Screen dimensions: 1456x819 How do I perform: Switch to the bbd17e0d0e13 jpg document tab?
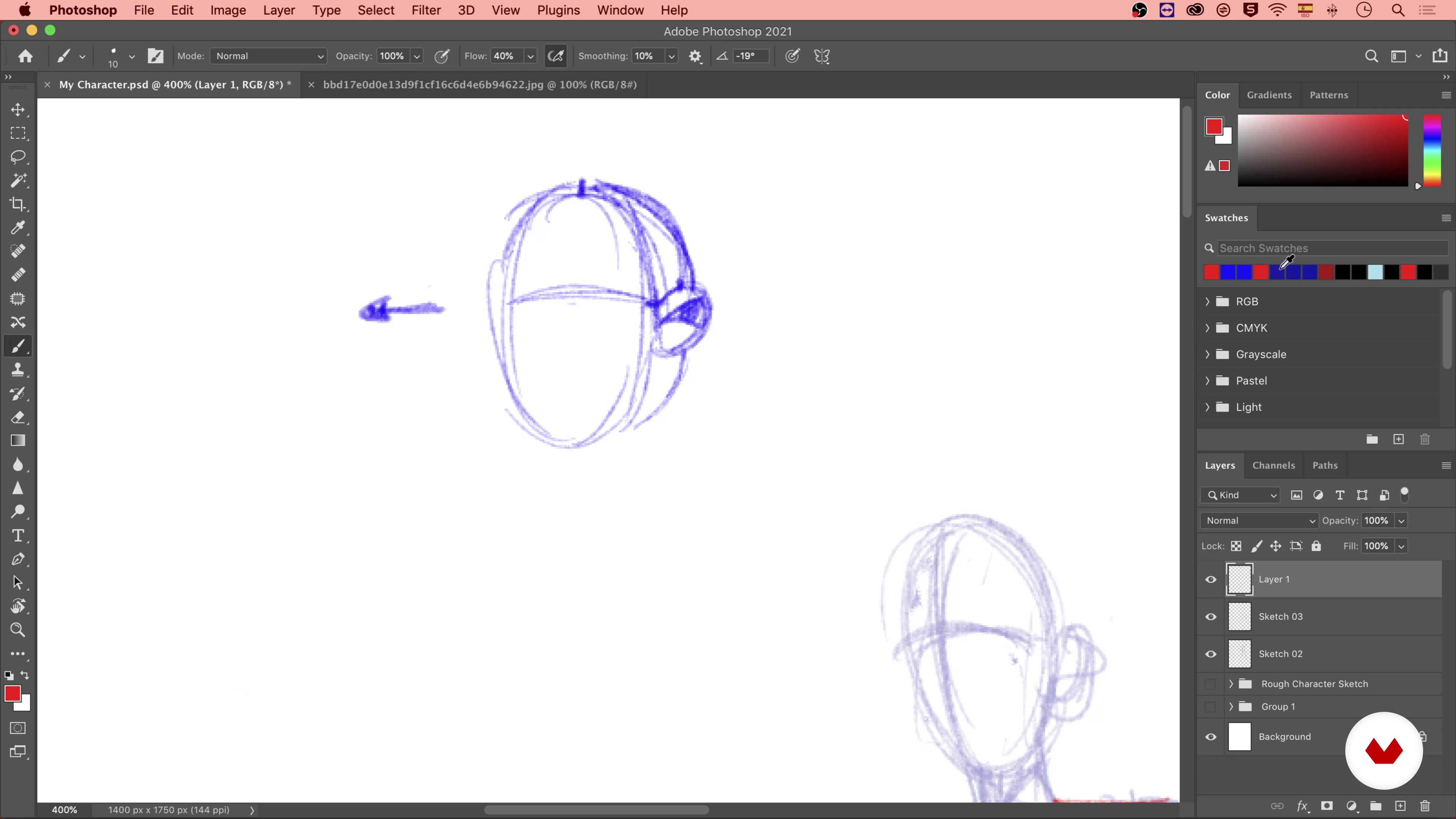[480, 85]
